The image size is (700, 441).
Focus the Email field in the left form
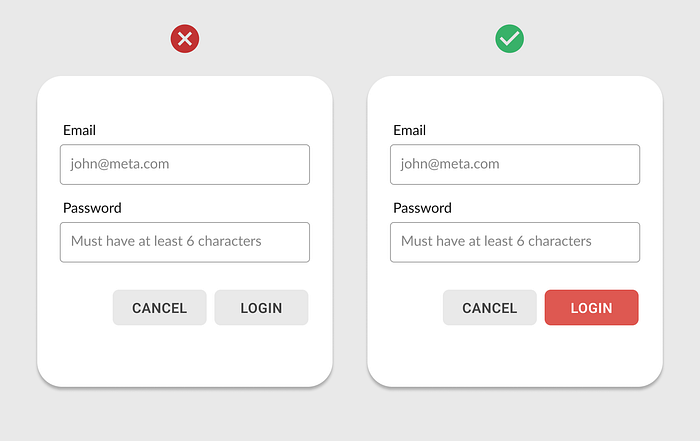pyautogui.click(x=185, y=164)
